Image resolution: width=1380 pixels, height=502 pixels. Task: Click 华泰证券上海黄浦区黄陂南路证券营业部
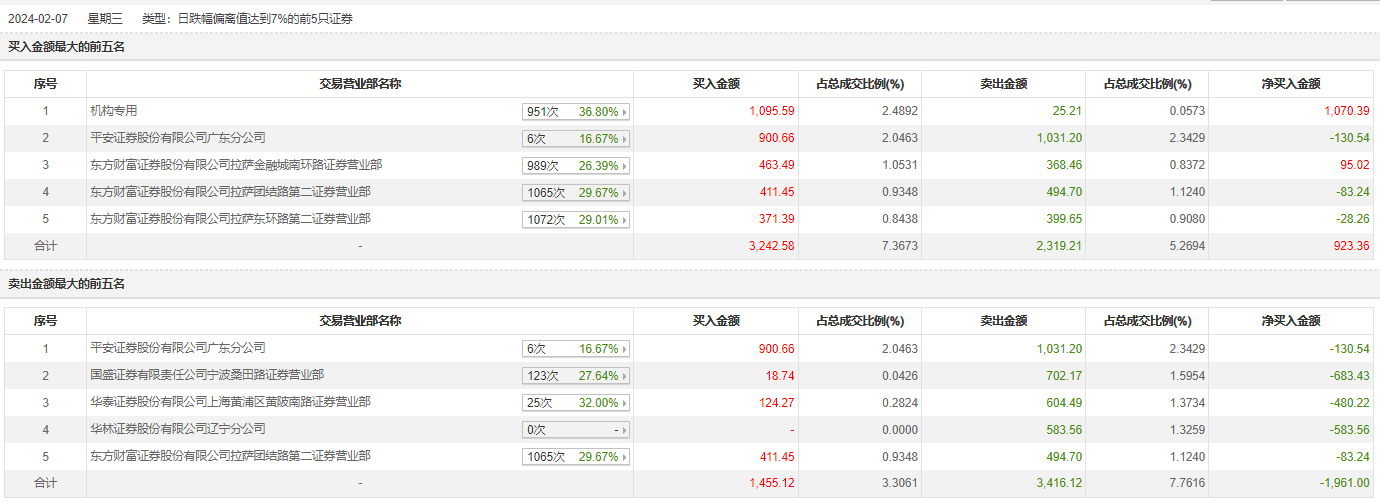pos(230,402)
